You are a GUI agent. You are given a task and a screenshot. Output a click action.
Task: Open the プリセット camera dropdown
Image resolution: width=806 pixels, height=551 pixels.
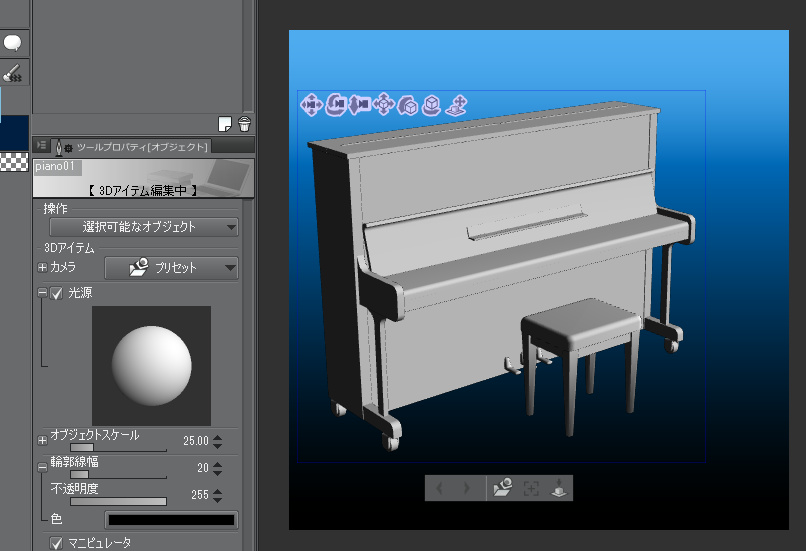pyautogui.click(x=171, y=268)
